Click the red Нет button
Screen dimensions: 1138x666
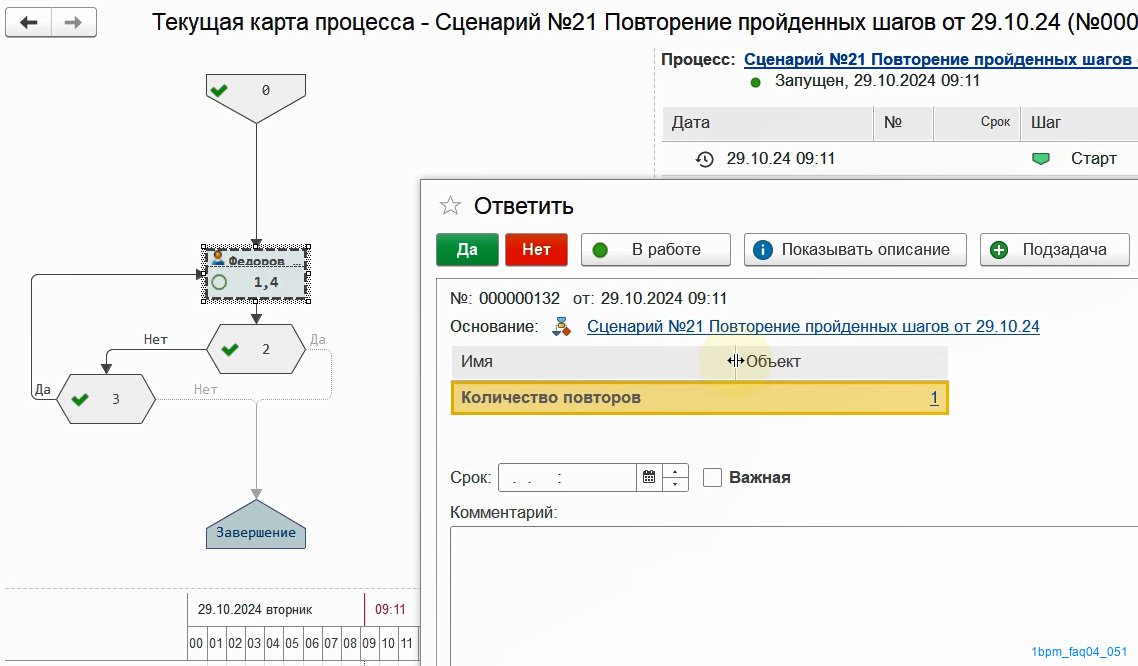(536, 250)
